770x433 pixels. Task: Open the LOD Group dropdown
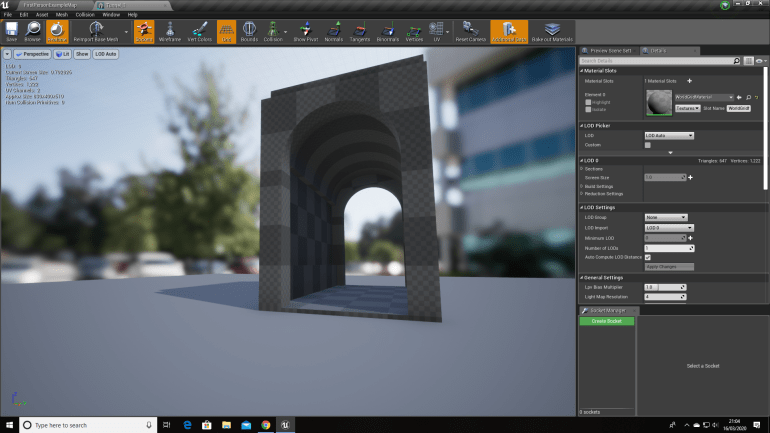click(666, 217)
